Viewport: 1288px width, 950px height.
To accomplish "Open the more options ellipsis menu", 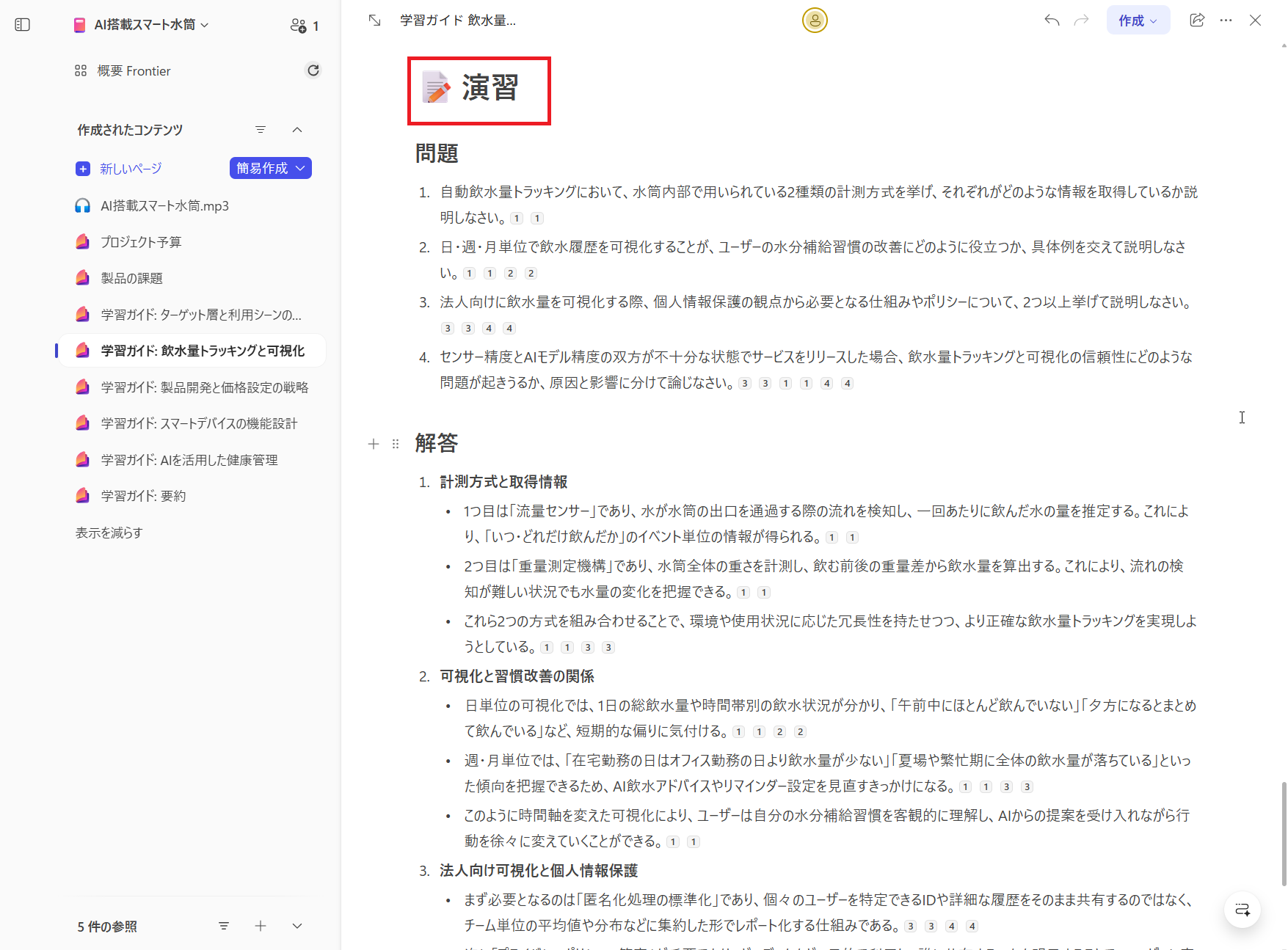I will (1226, 20).
